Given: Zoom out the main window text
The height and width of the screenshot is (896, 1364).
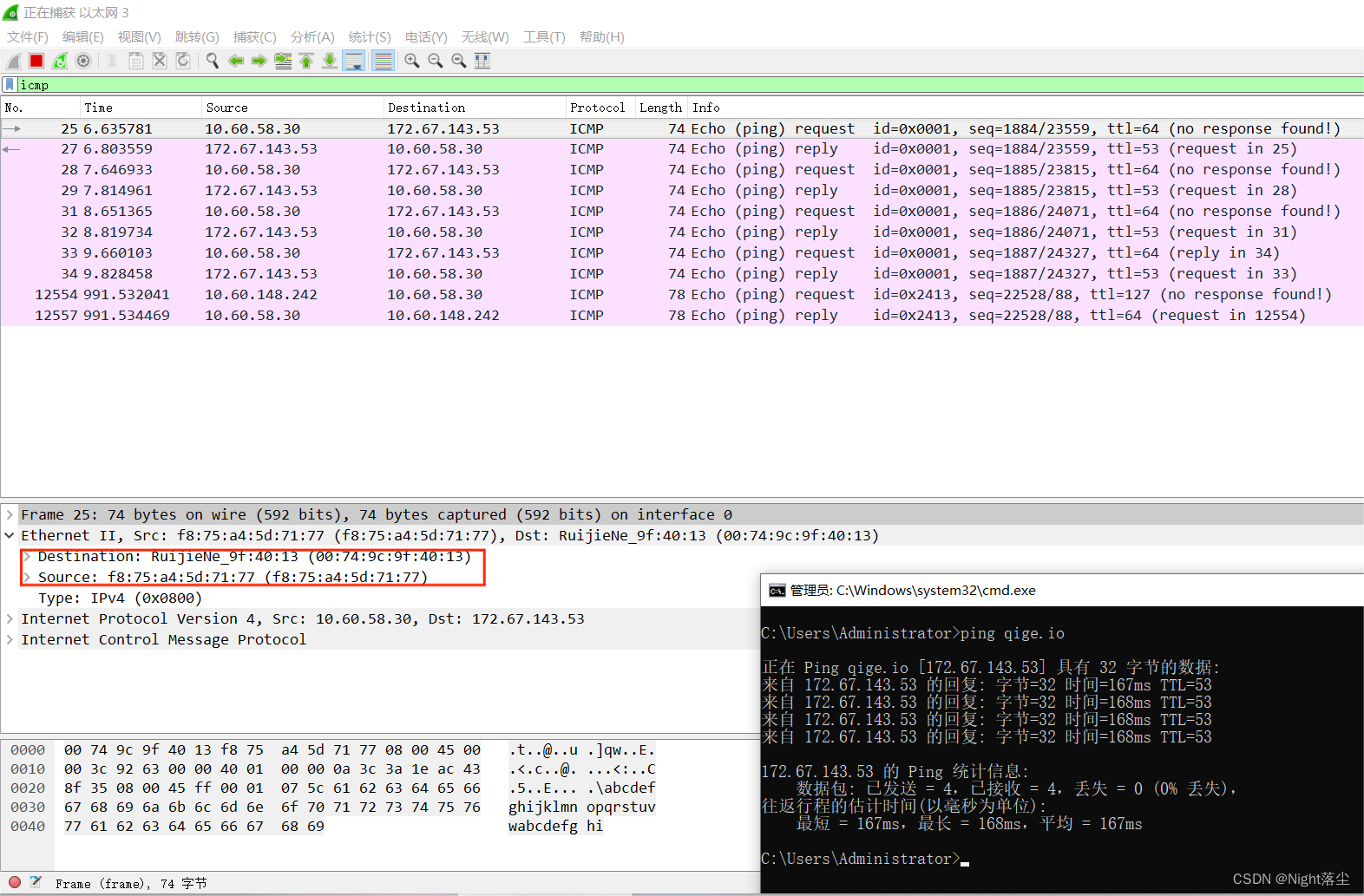Looking at the screenshot, I should click(x=436, y=61).
